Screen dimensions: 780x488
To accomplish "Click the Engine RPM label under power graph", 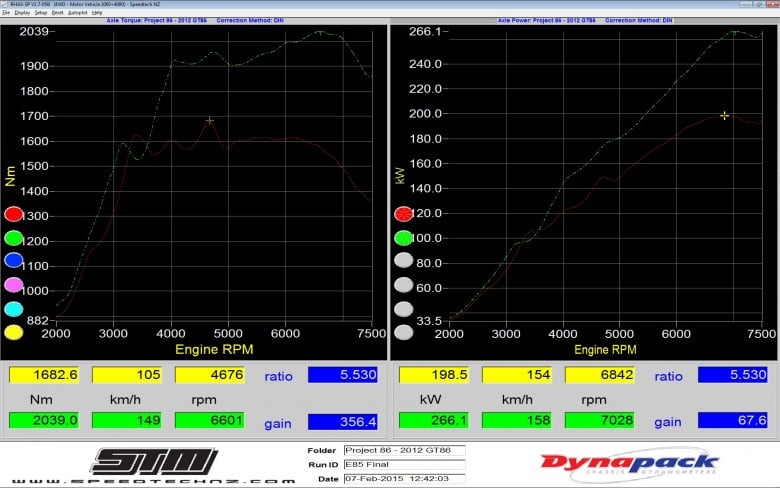I will [605, 349].
